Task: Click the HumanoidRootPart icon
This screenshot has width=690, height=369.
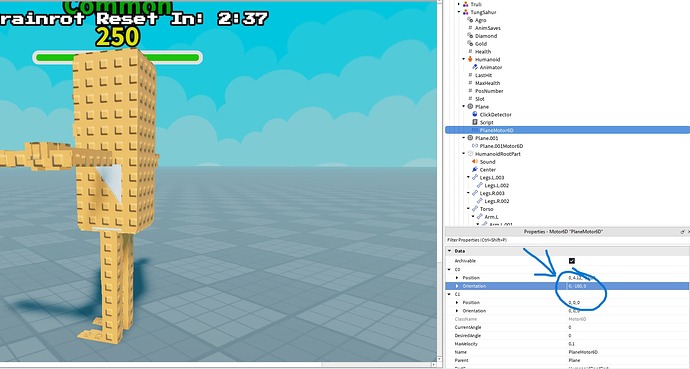Action: click(x=470, y=154)
